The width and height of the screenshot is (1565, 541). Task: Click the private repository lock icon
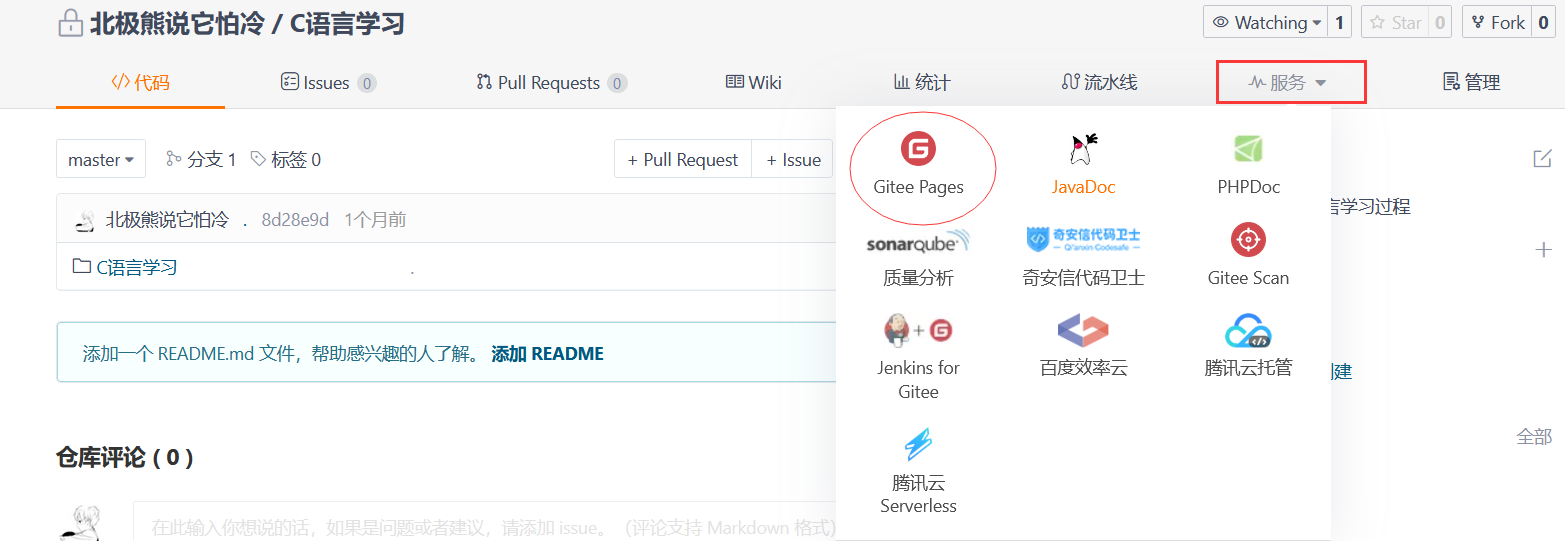point(70,23)
